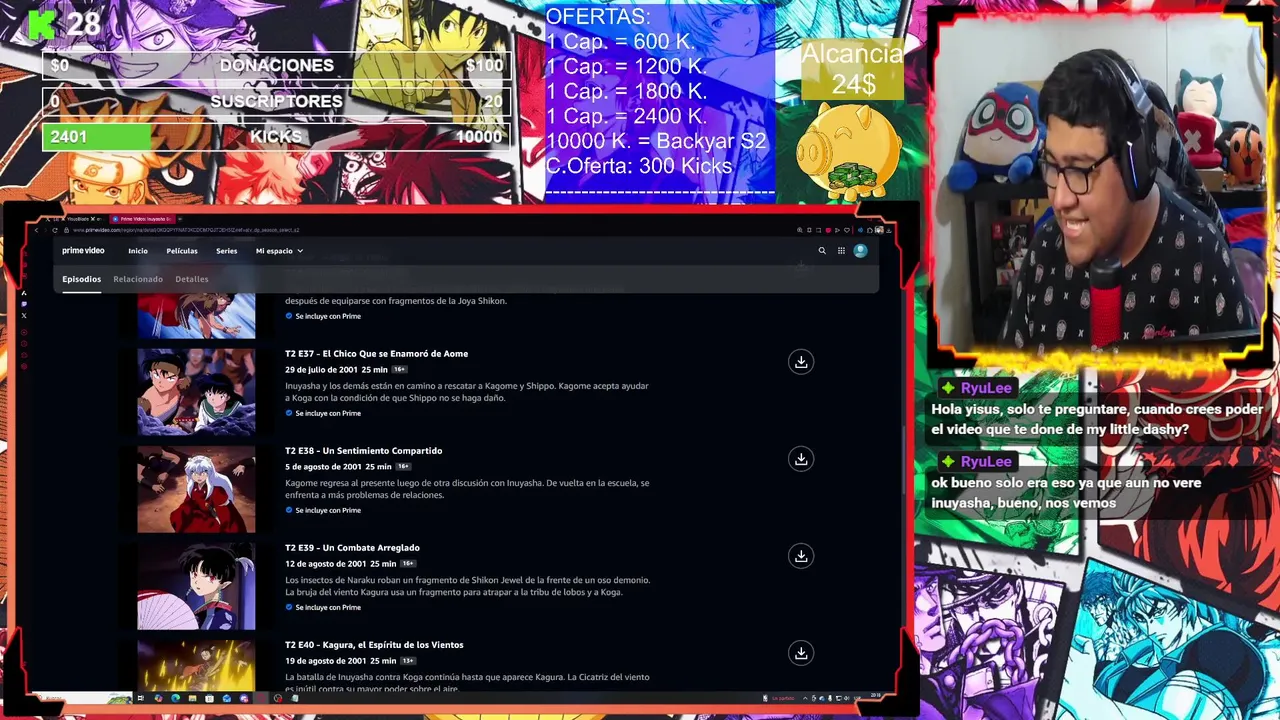
Task: Click the Prime checkmark icon under episode E37
Action: 289,413
